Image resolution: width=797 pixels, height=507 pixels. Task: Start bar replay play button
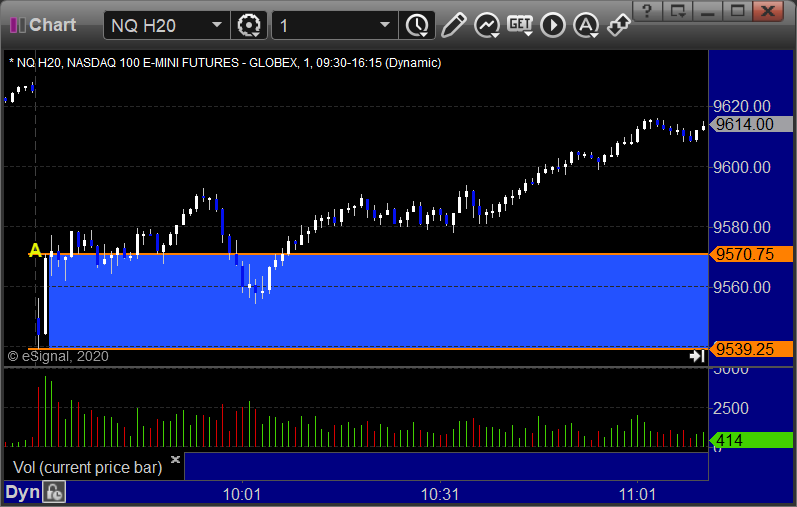tap(553, 25)
